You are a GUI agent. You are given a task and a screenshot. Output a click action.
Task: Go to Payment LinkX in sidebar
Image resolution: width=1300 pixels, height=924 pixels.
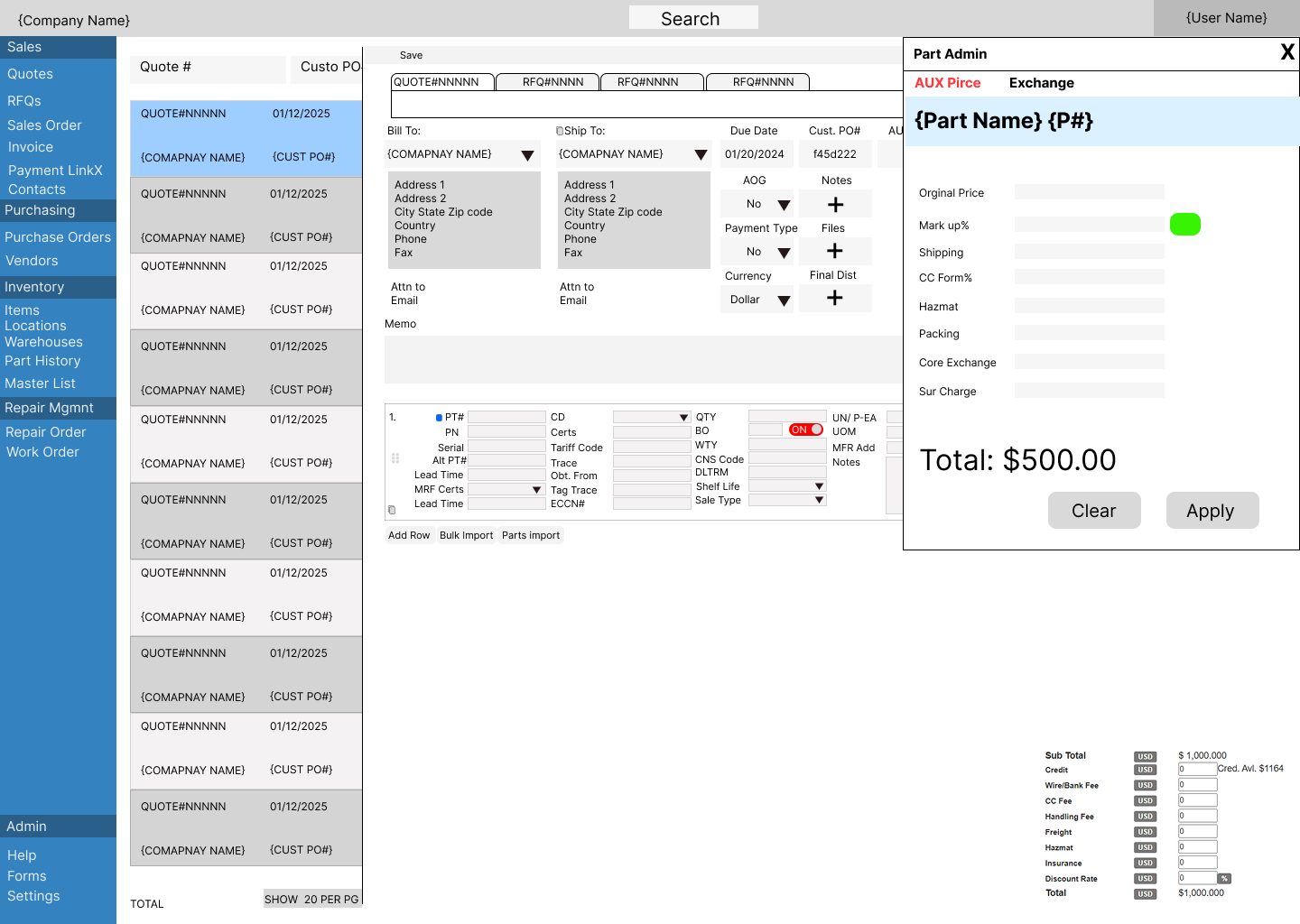[55, 171]
